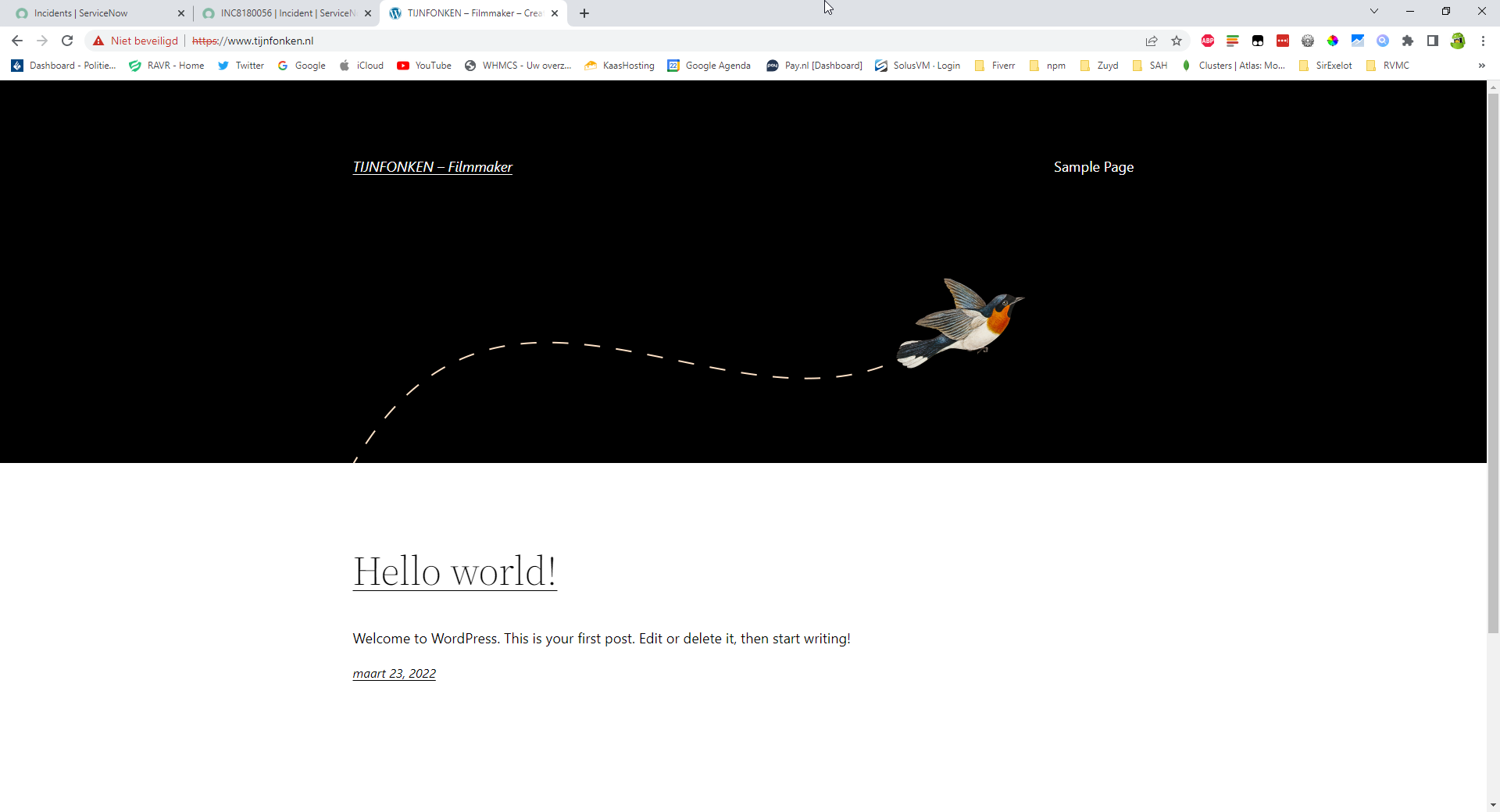Open the share page icon in address bar
The width and height of the screenshot is (1500, 812).
(x=1152, y=41)
